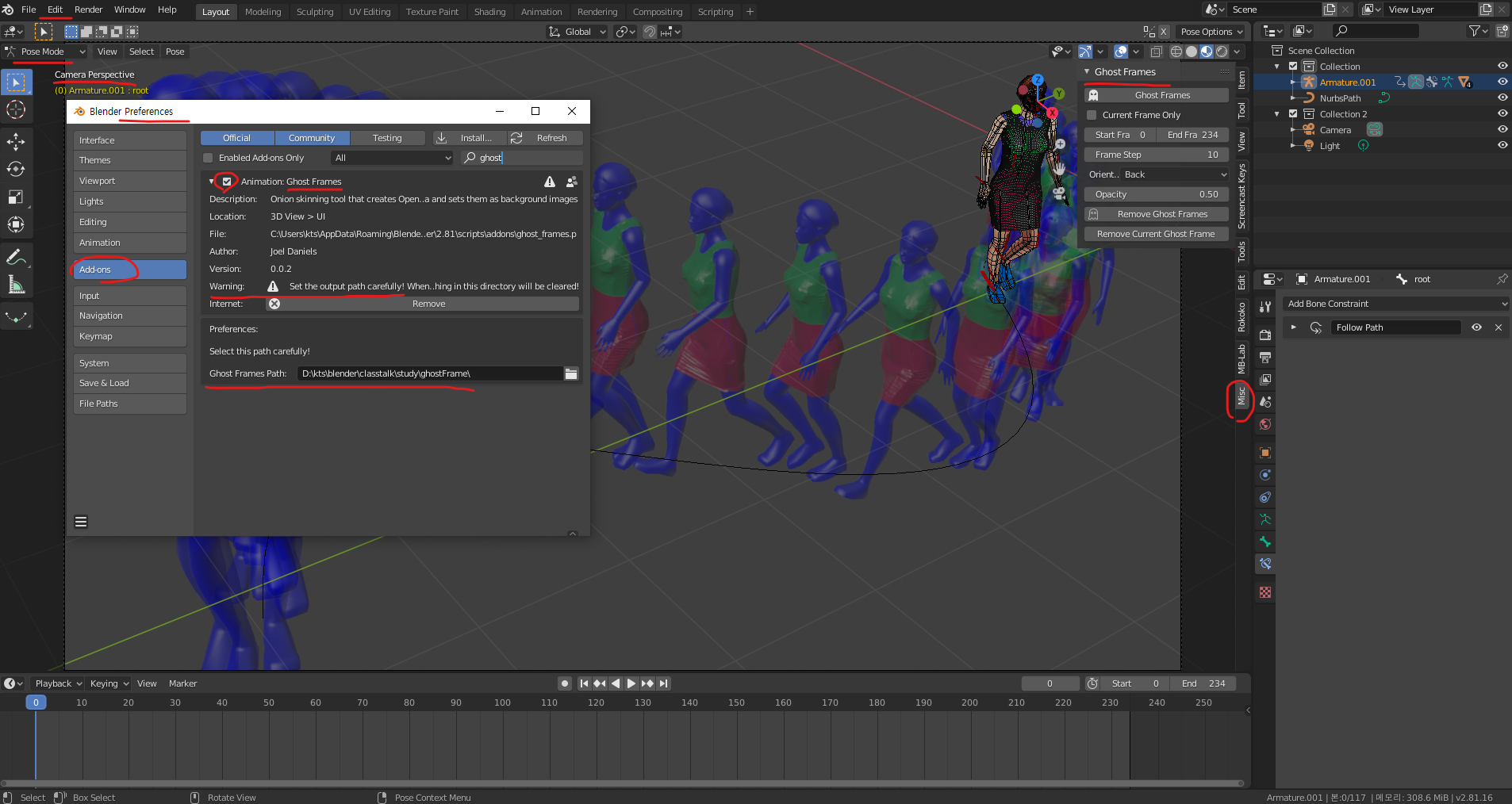This screenshot has height=804, width=1512.
Task: Adjust the Opacity slider value 0.50
Action: (1157, 194)
